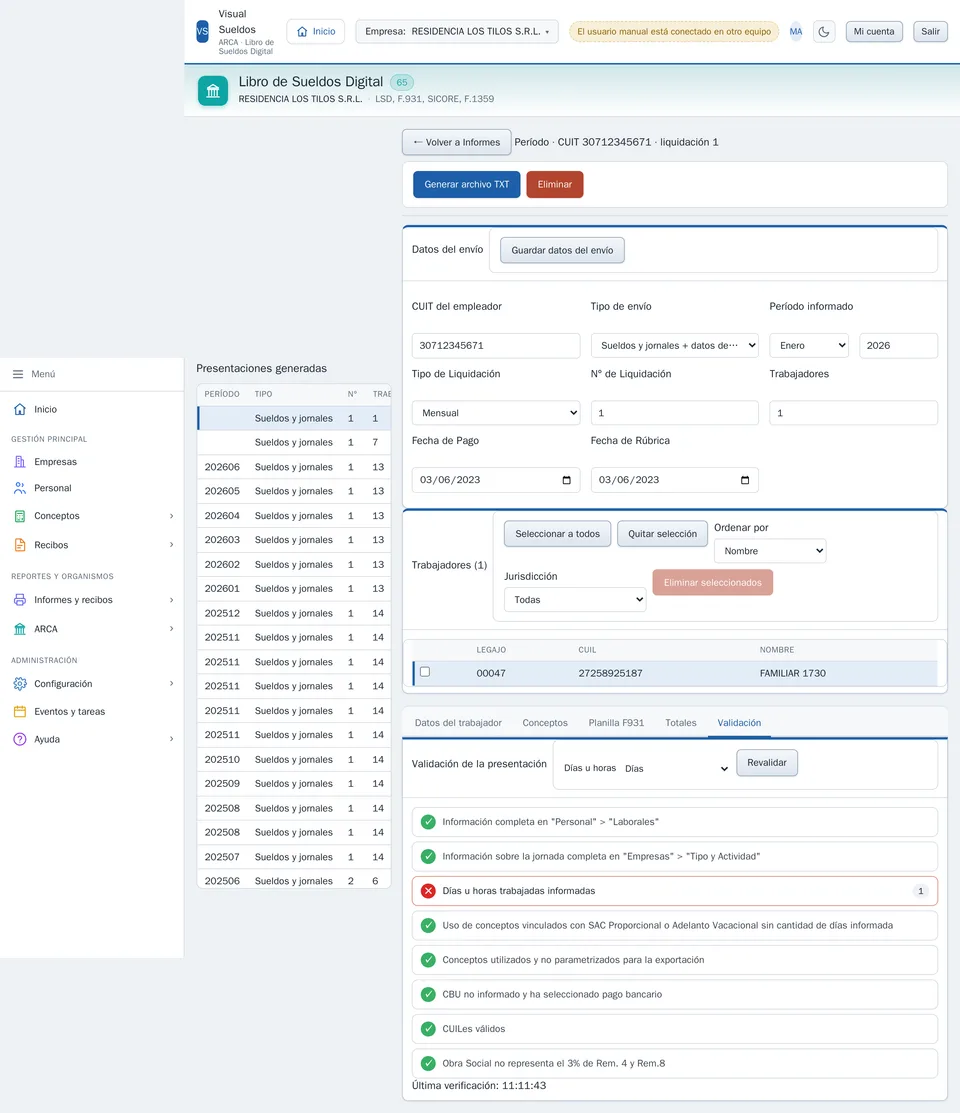Open the Tipo de Liquidación dropdown
The width and height of the screenshot is (960, 1113).
[x=496, y=413]
